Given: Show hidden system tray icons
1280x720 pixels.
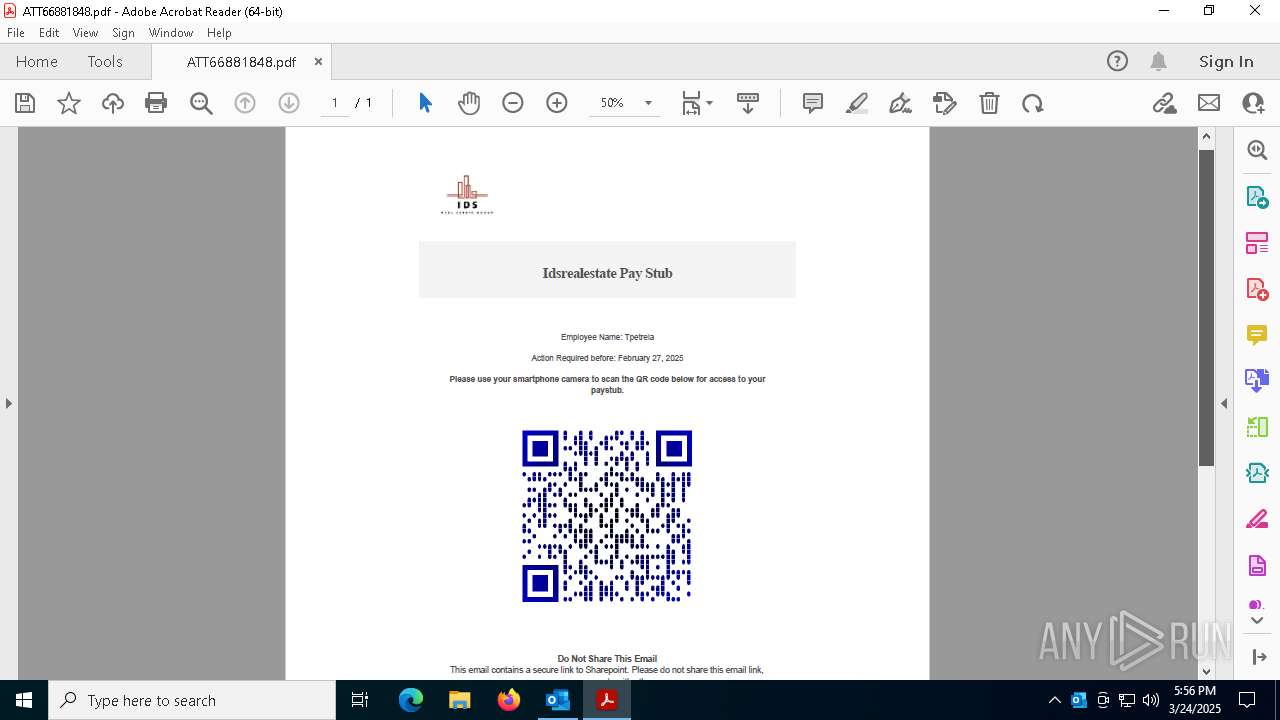Looking at the screenshot, I should (1054, 700).
